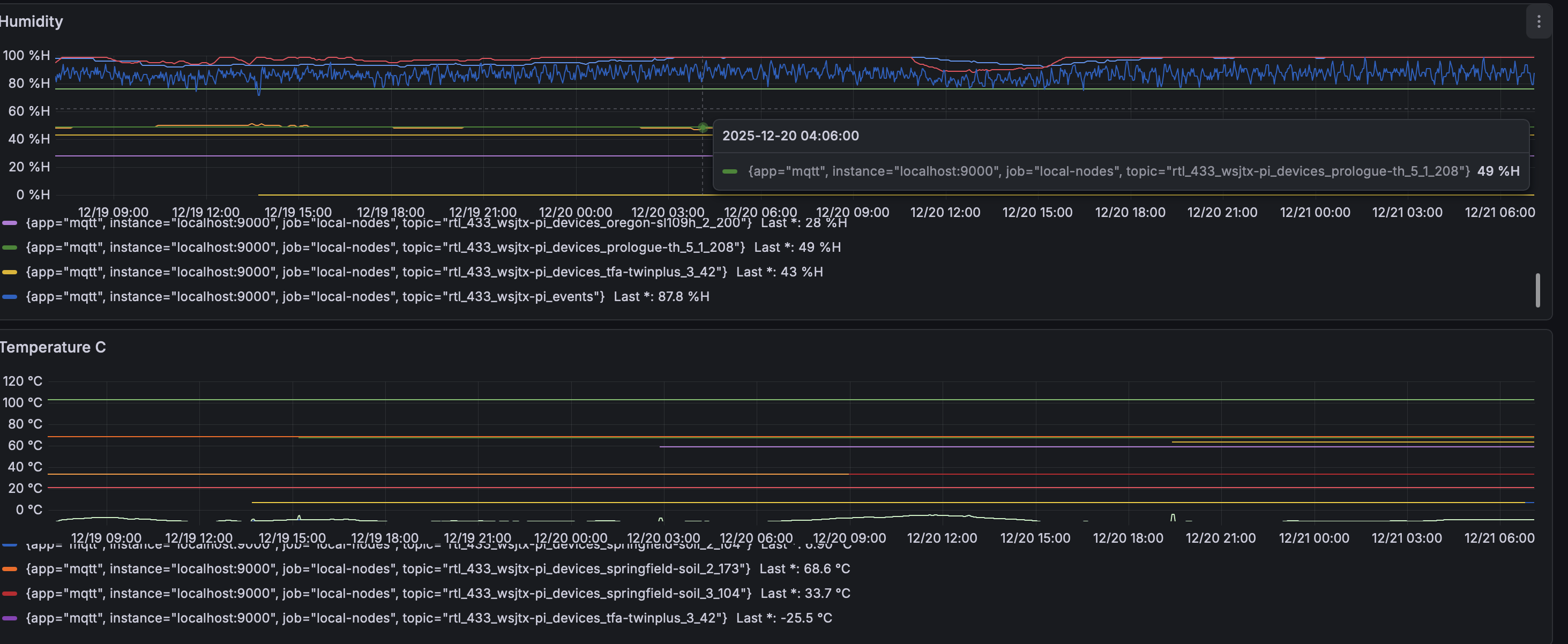The image size is (1568, 644).
Task: Click the blue color swatch for rtl_433_wsjtx-pi_events
Action: tap(10, 297)
